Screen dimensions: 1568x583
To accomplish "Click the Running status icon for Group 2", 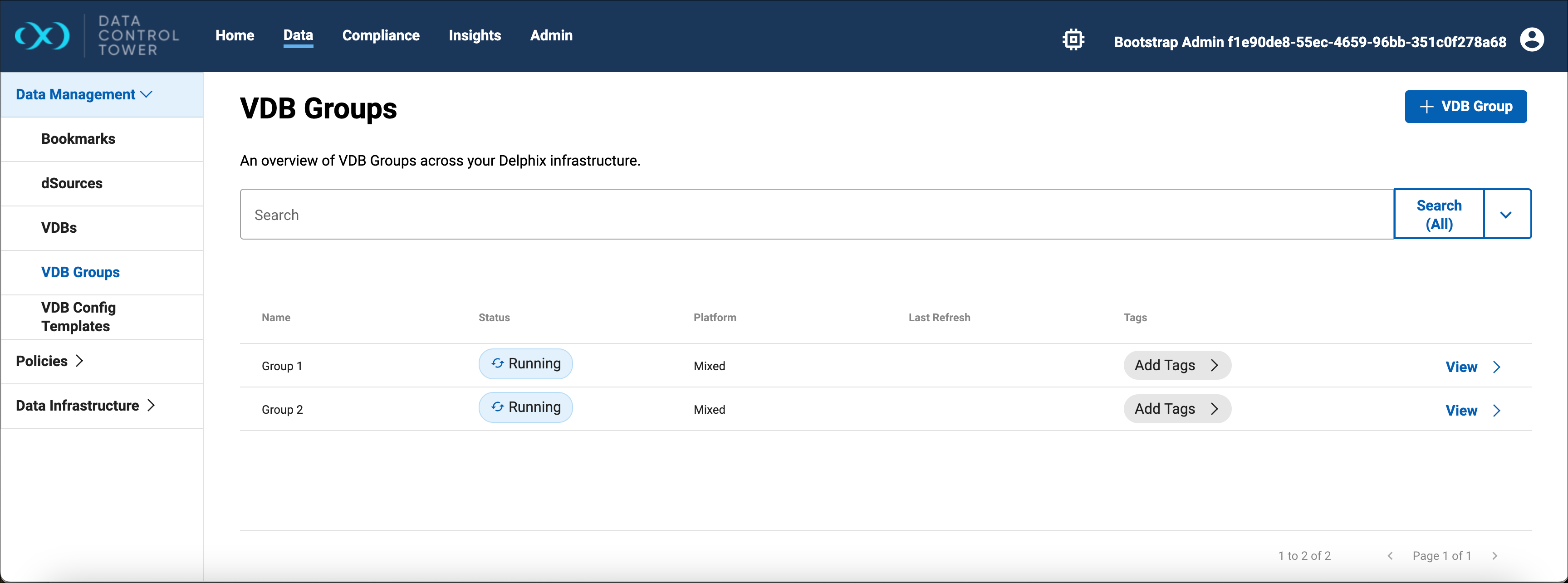I will tap(497, 407).
